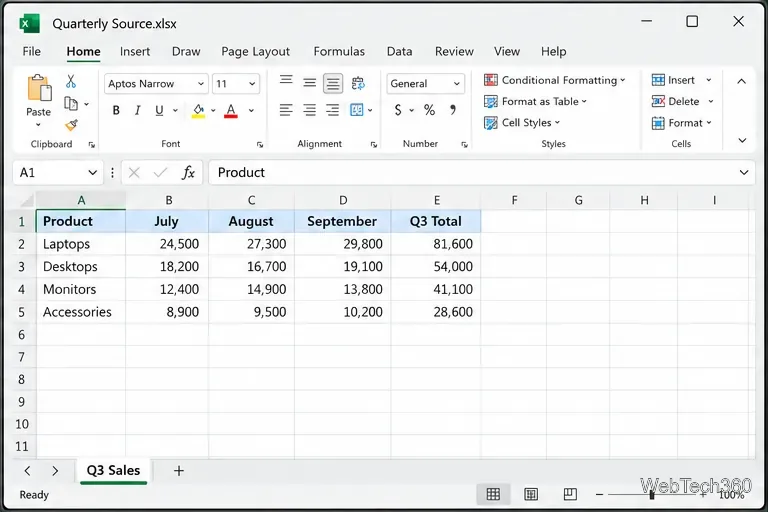Switch to the Review tab

[x=454, y=51]
